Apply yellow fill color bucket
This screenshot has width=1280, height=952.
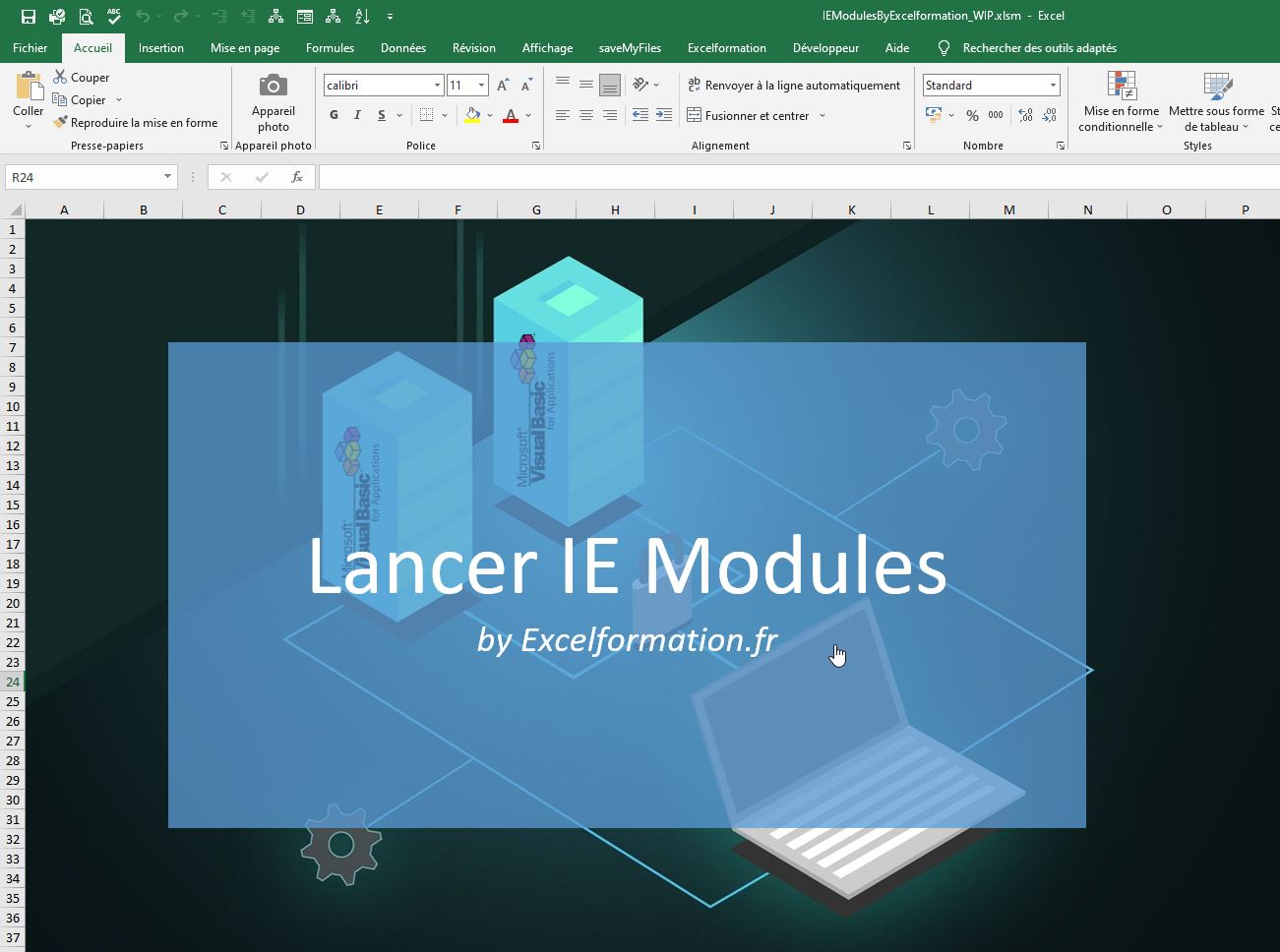click(x=473, y=115)
